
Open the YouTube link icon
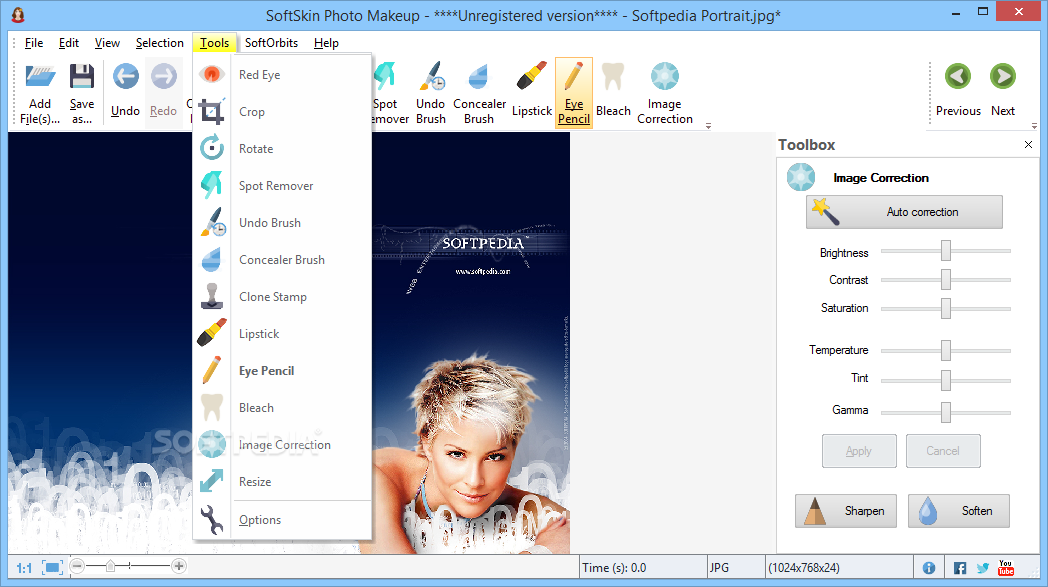(x=1006, y=568)
